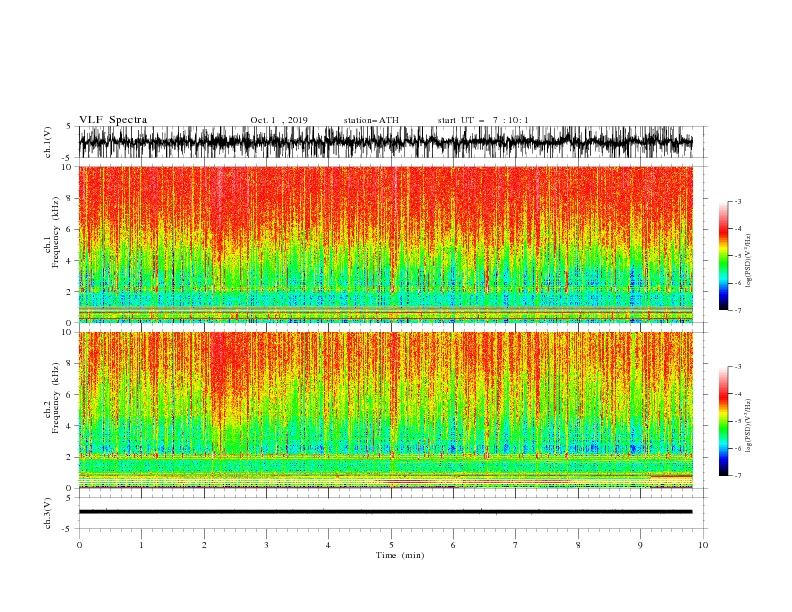Click the "-5" label on ch.2 color bar
The width and height of the screenshot is (792, 612).
737,421
